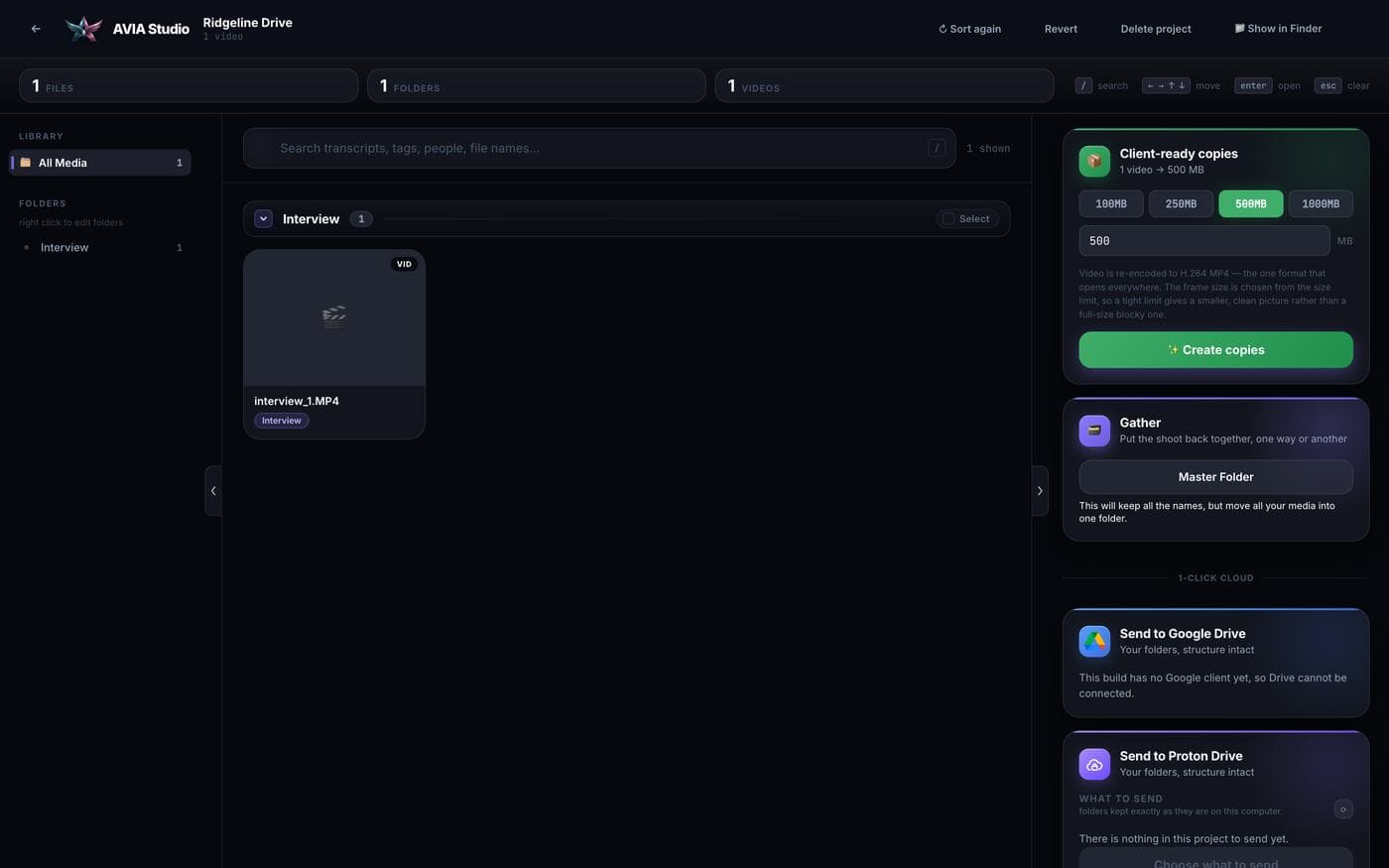
Task: Click the Client-ready copies package icon
Action: 1094,161
